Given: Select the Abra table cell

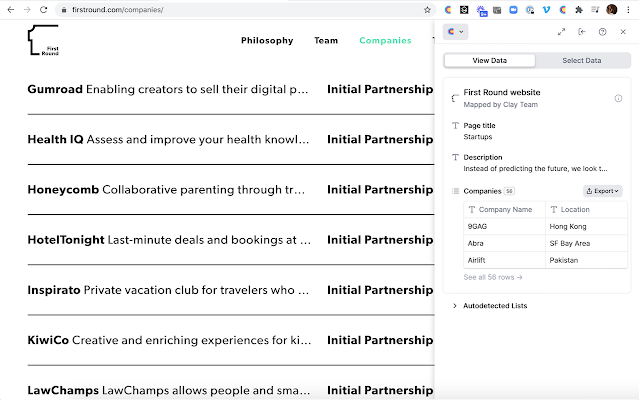Looking at the screenshot, I should [x=504, y=243].
